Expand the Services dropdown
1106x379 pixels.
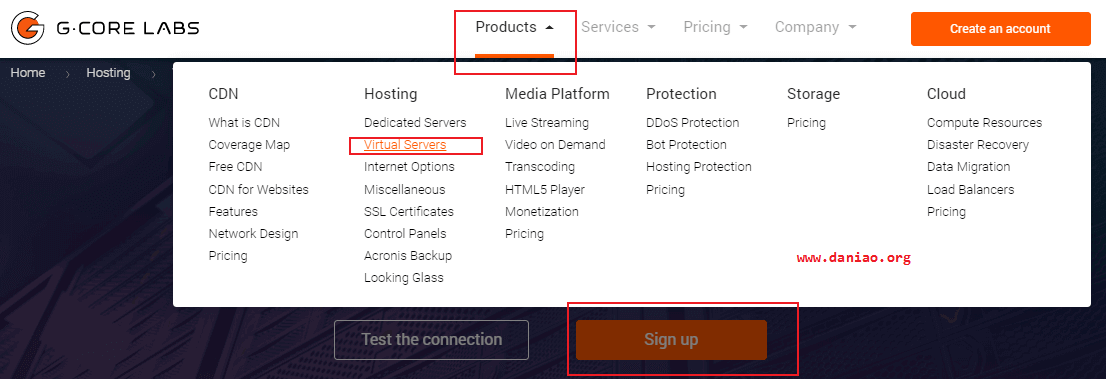tap(619, 28)
